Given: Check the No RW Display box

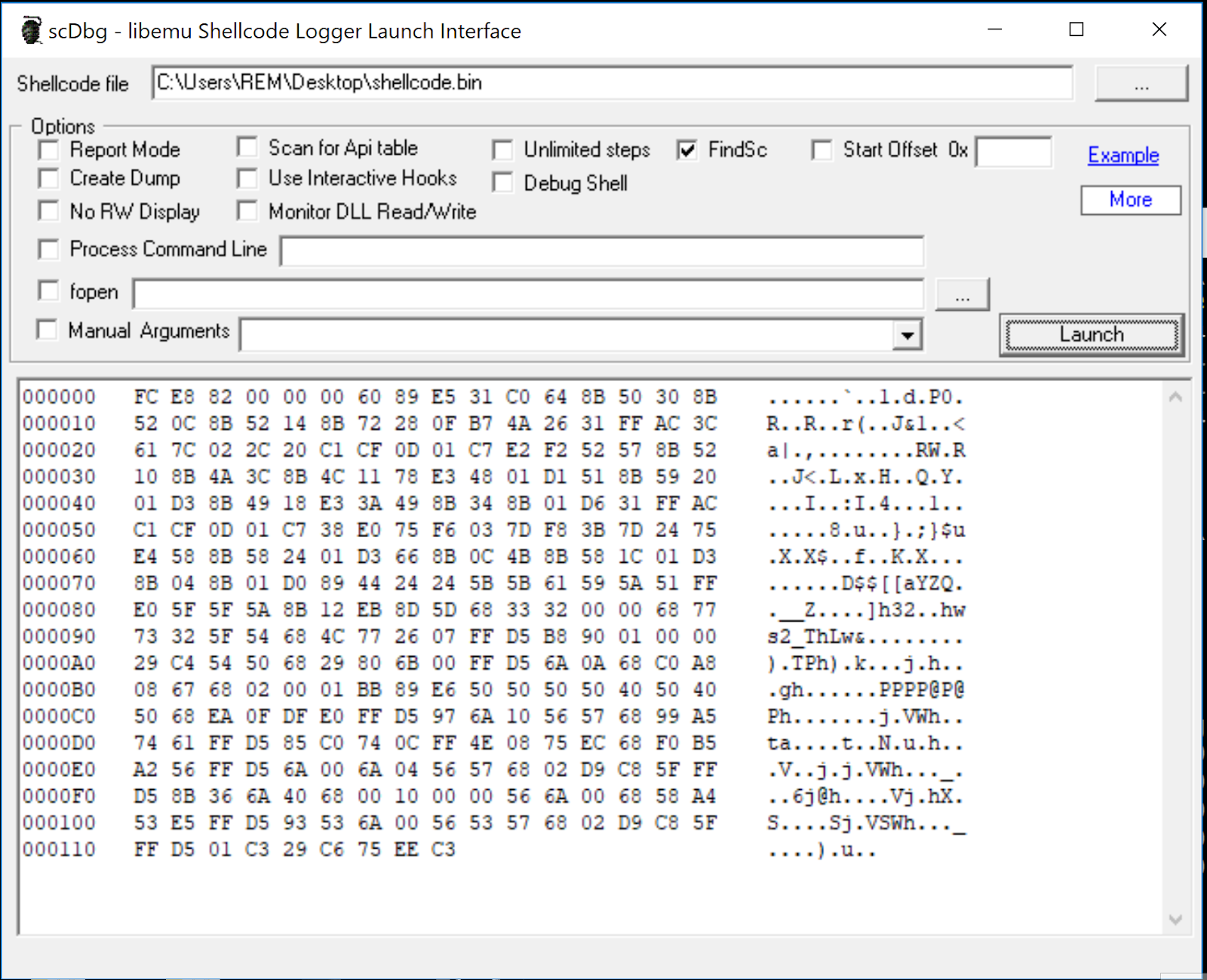Looking at the screenshot, I should pos(48,211).
